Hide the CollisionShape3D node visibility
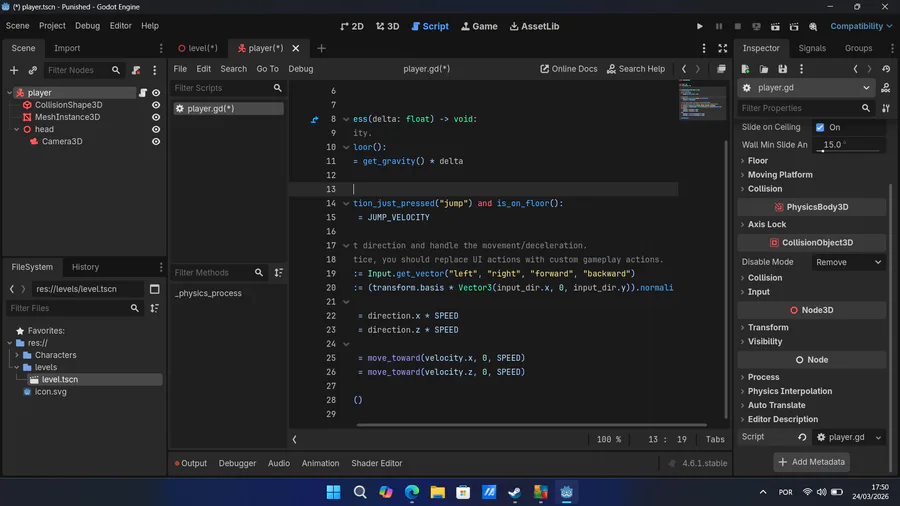The width and height of the screenshot is (900, 506). pyautogui.click(x=156, y=105)
